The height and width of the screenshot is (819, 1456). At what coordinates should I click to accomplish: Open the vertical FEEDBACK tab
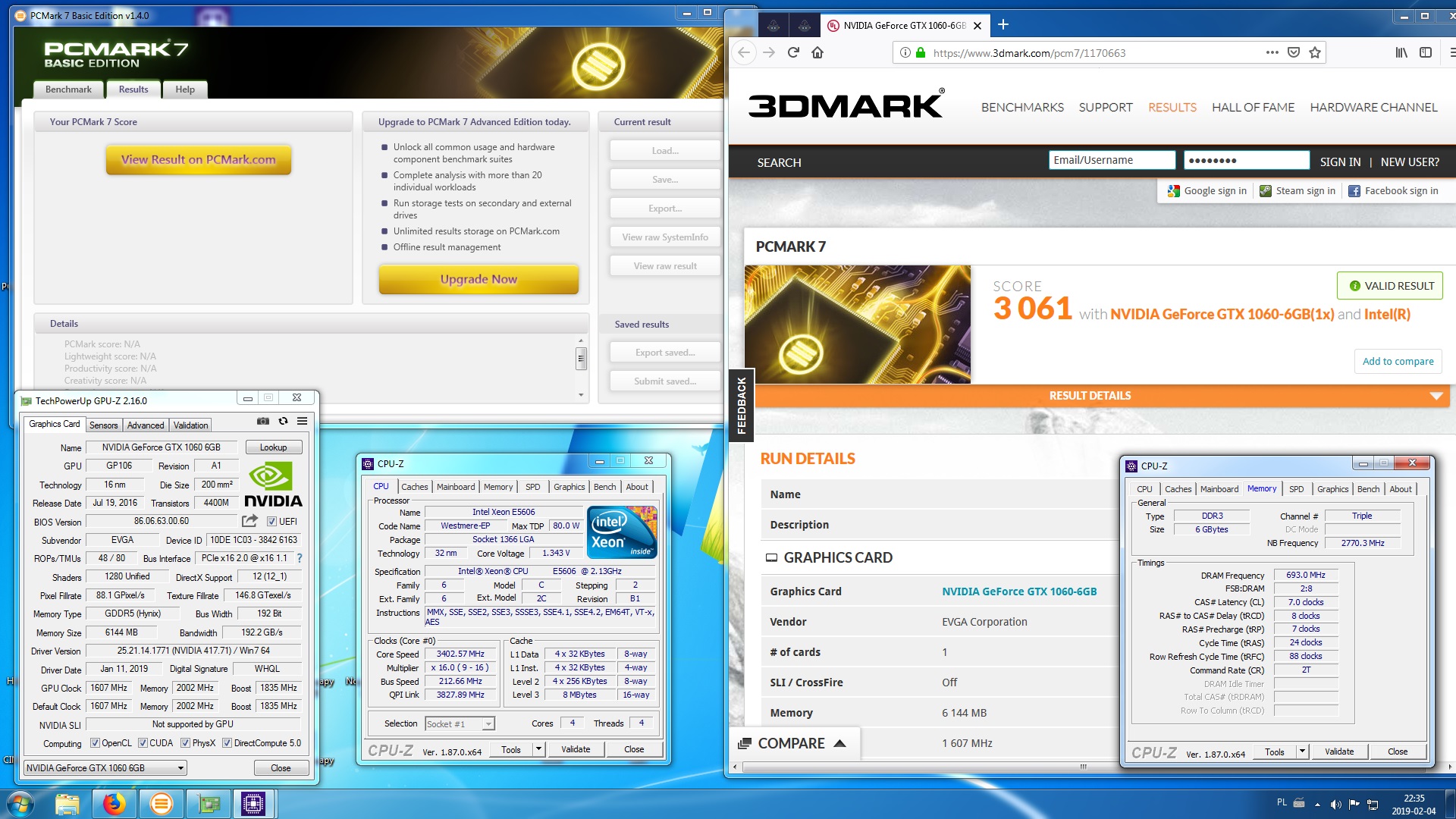[741, 405]
